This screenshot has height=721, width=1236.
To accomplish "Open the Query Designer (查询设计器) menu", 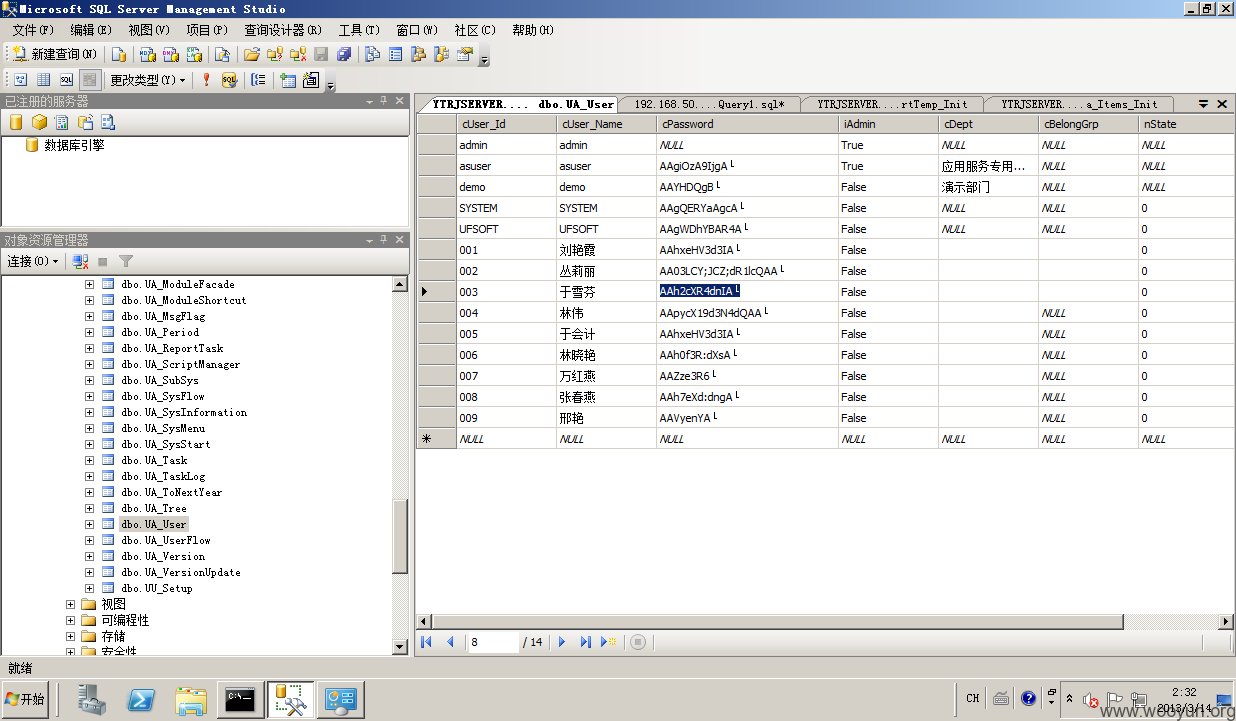I will (x=283, y=30).
